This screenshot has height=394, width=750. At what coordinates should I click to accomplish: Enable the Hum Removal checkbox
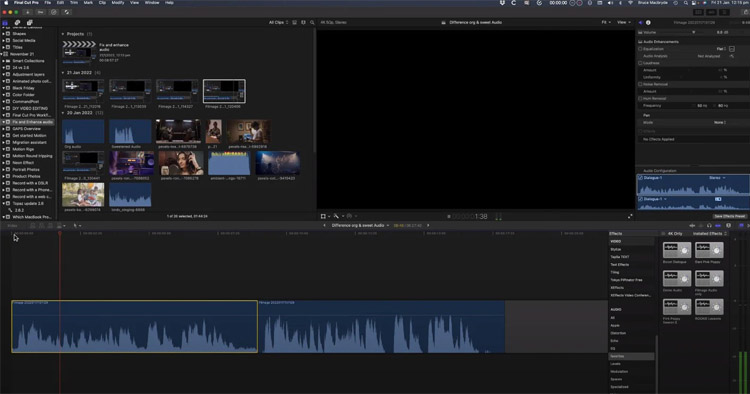point(640,98)
